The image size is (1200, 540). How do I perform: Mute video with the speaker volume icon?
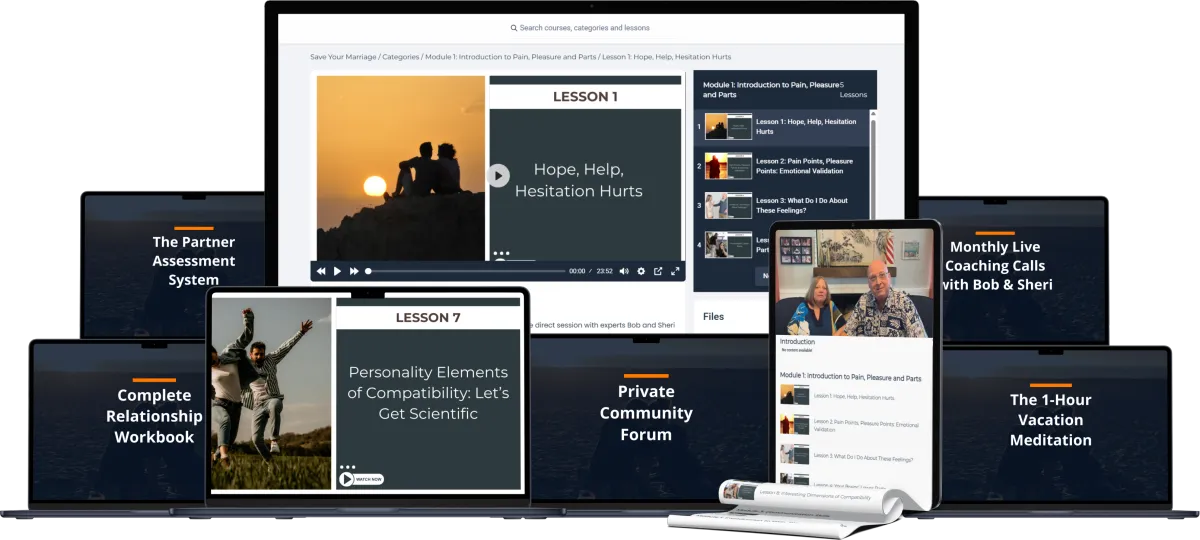(624, 271)
